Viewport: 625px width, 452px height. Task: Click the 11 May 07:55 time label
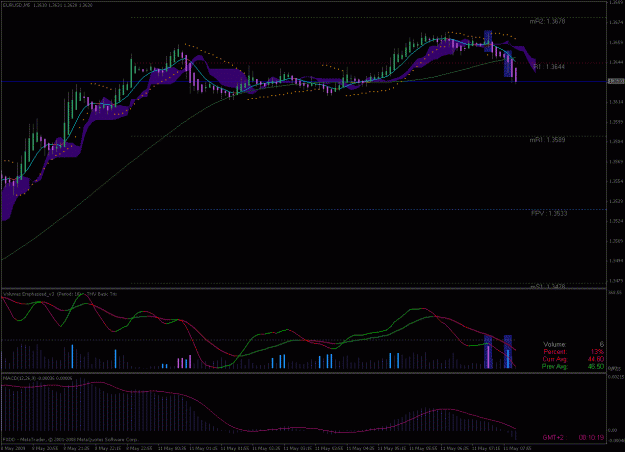pos(517,448)
